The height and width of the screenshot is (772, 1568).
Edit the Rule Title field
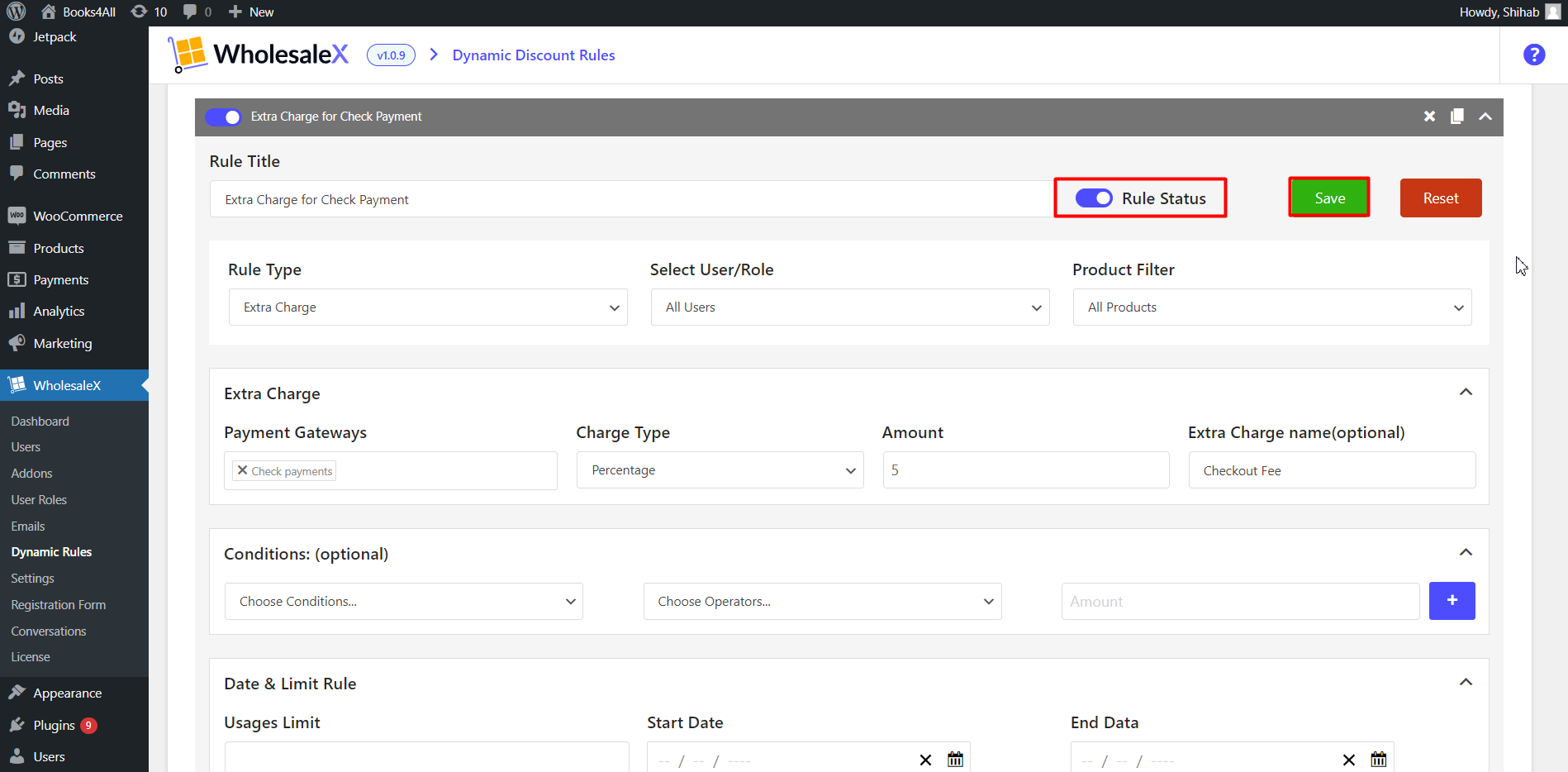632,199
